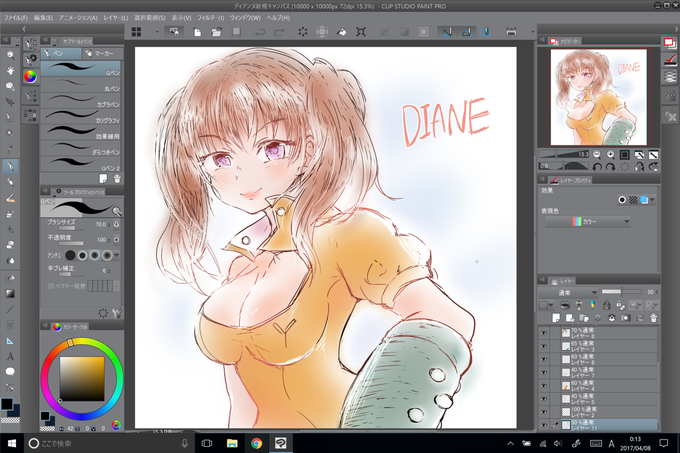
Task: Expand command bar overflow arrow at right end
Action: pos(533,32)
